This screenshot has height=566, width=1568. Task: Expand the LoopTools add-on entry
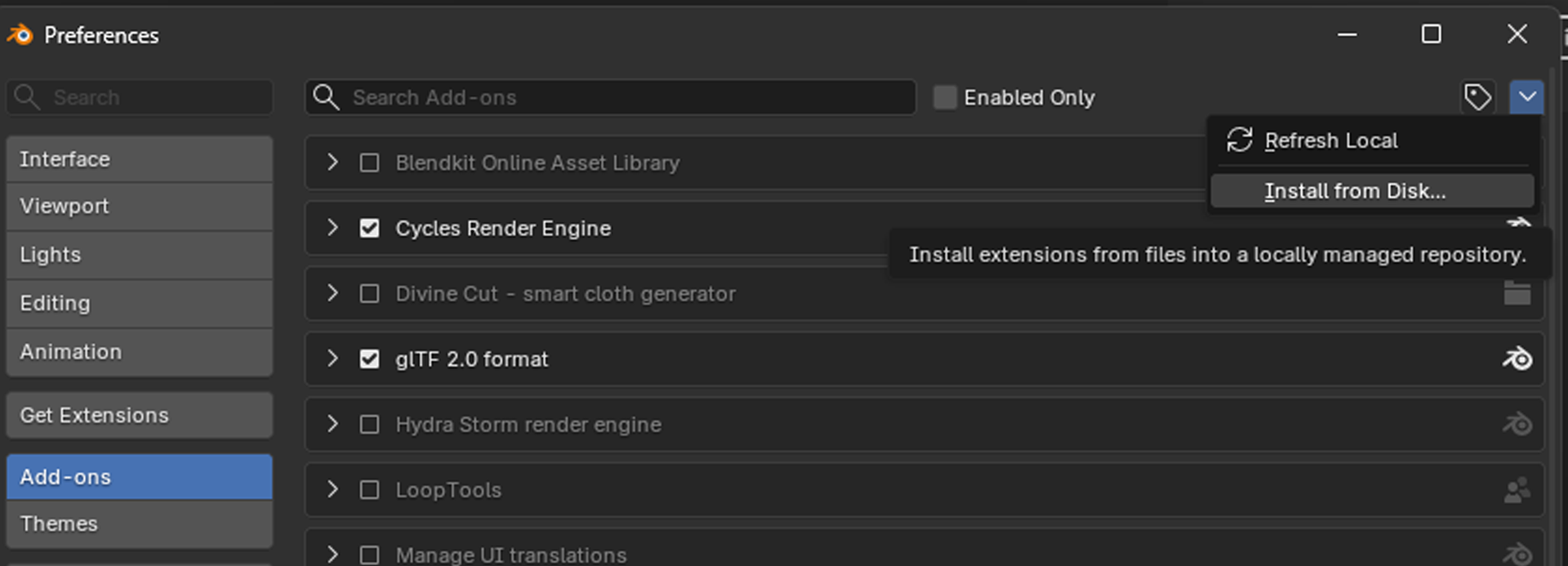pyautogui.click(x=332, y=488)
